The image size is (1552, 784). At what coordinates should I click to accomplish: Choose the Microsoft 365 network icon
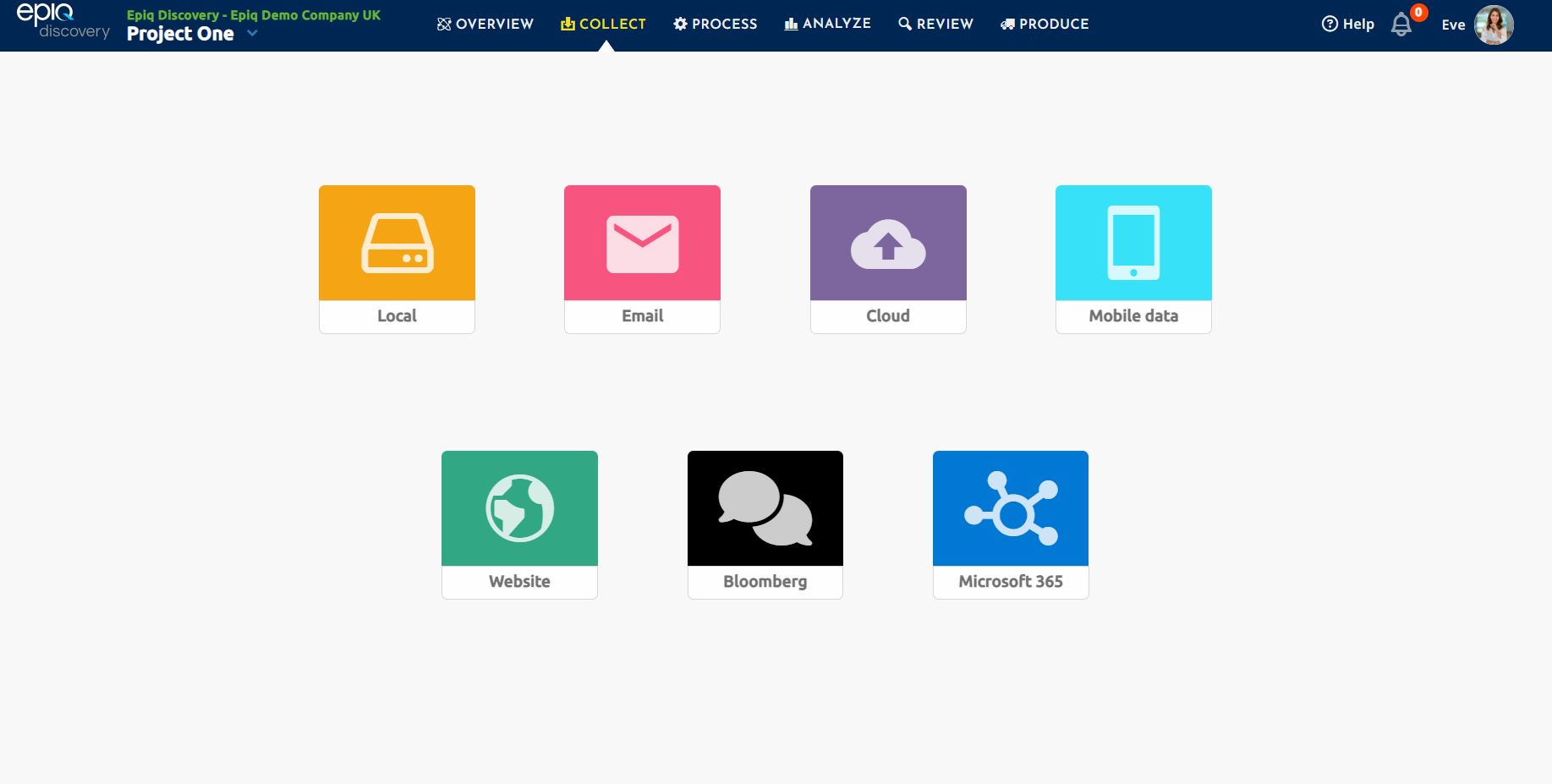tap(1011, 508)
